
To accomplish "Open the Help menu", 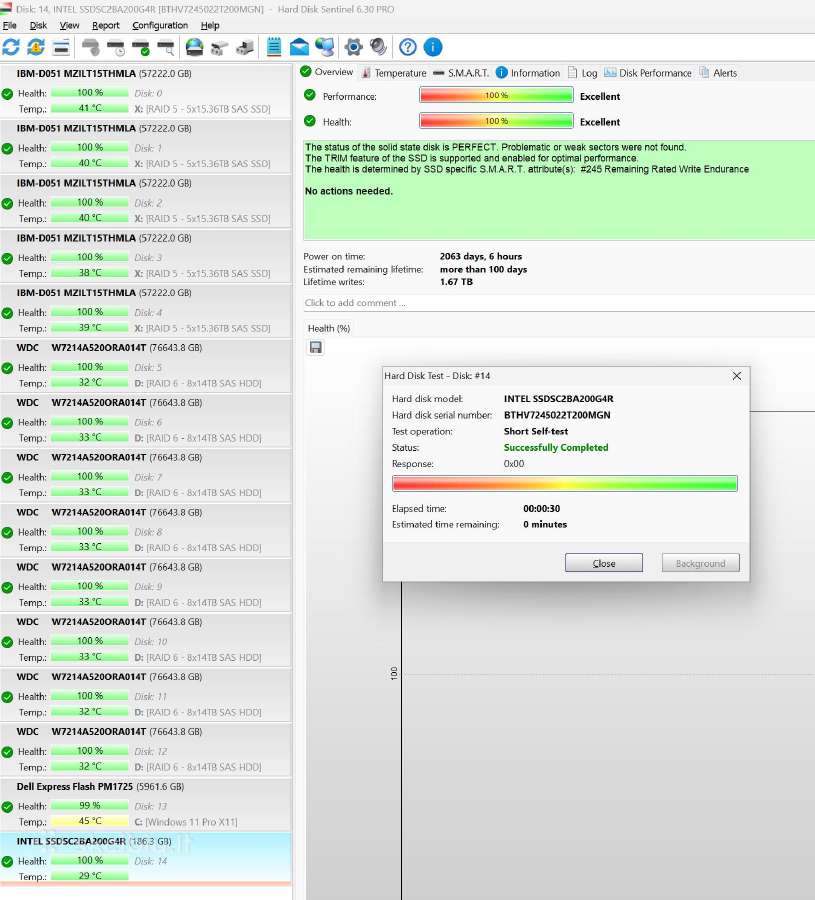I will (x=210, y=25).
